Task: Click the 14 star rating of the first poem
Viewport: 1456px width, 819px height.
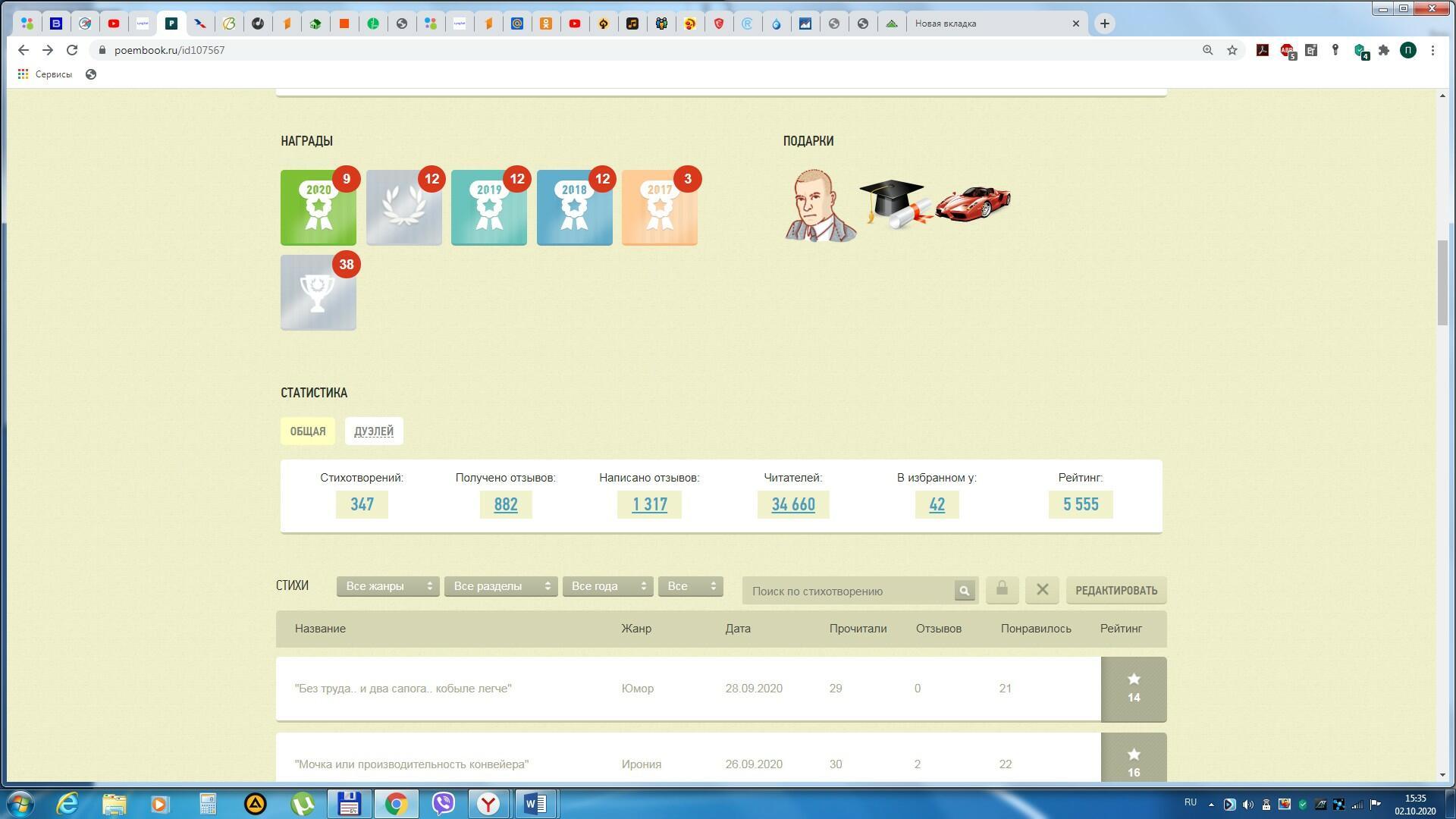Action: (1133, 689)
